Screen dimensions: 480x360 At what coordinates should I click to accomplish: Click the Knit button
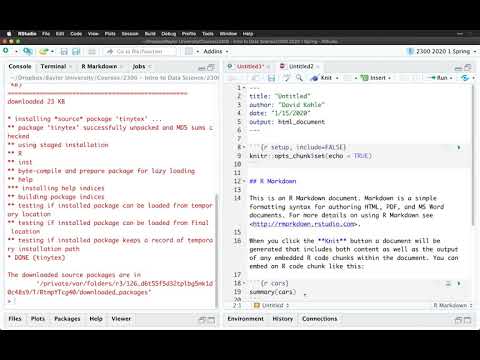[321, 78]
